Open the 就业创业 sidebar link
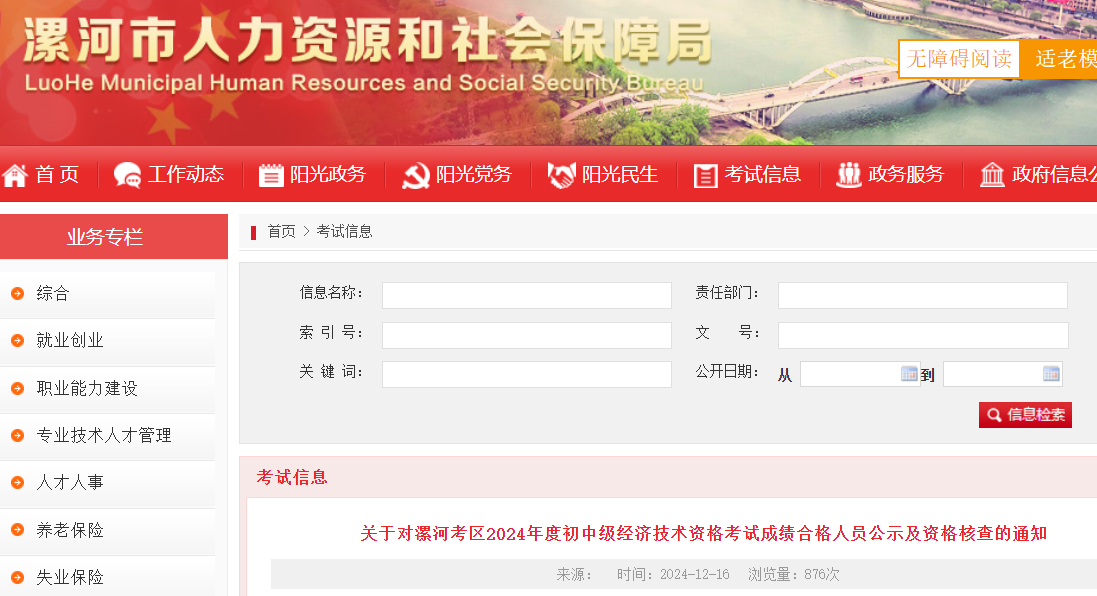Viewport: 1097px width, 596px height. pos(70,341)
